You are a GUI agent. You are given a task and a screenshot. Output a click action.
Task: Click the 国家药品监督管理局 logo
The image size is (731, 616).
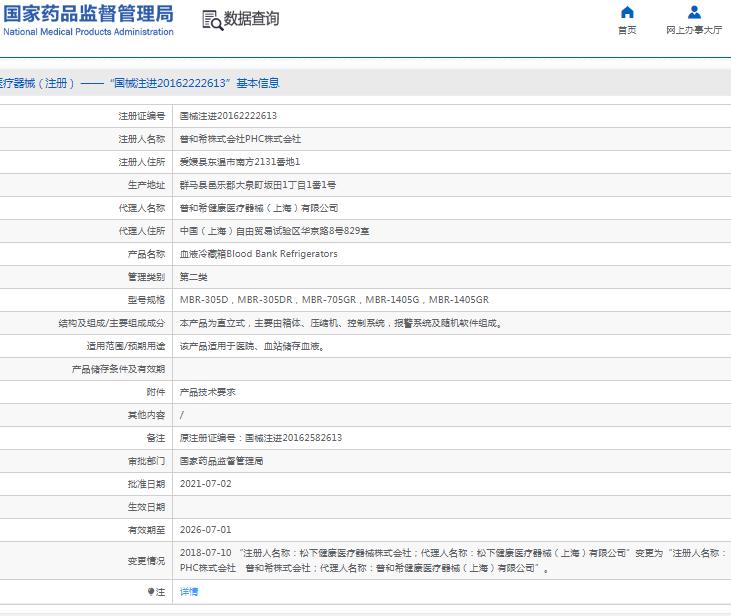(x=88, y=14)
